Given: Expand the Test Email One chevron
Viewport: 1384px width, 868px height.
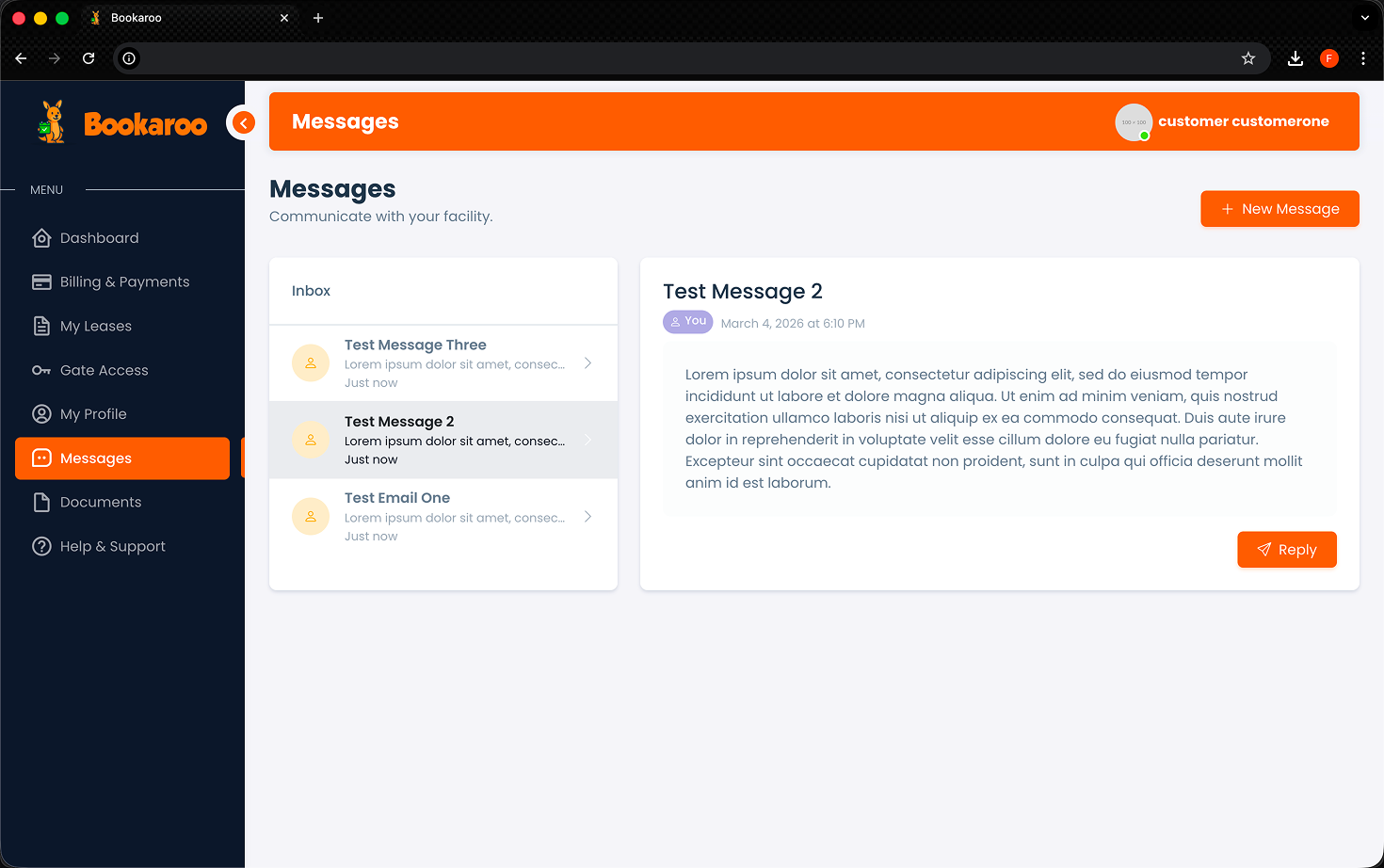Looking at the screenshot, I should click(587, 517).
